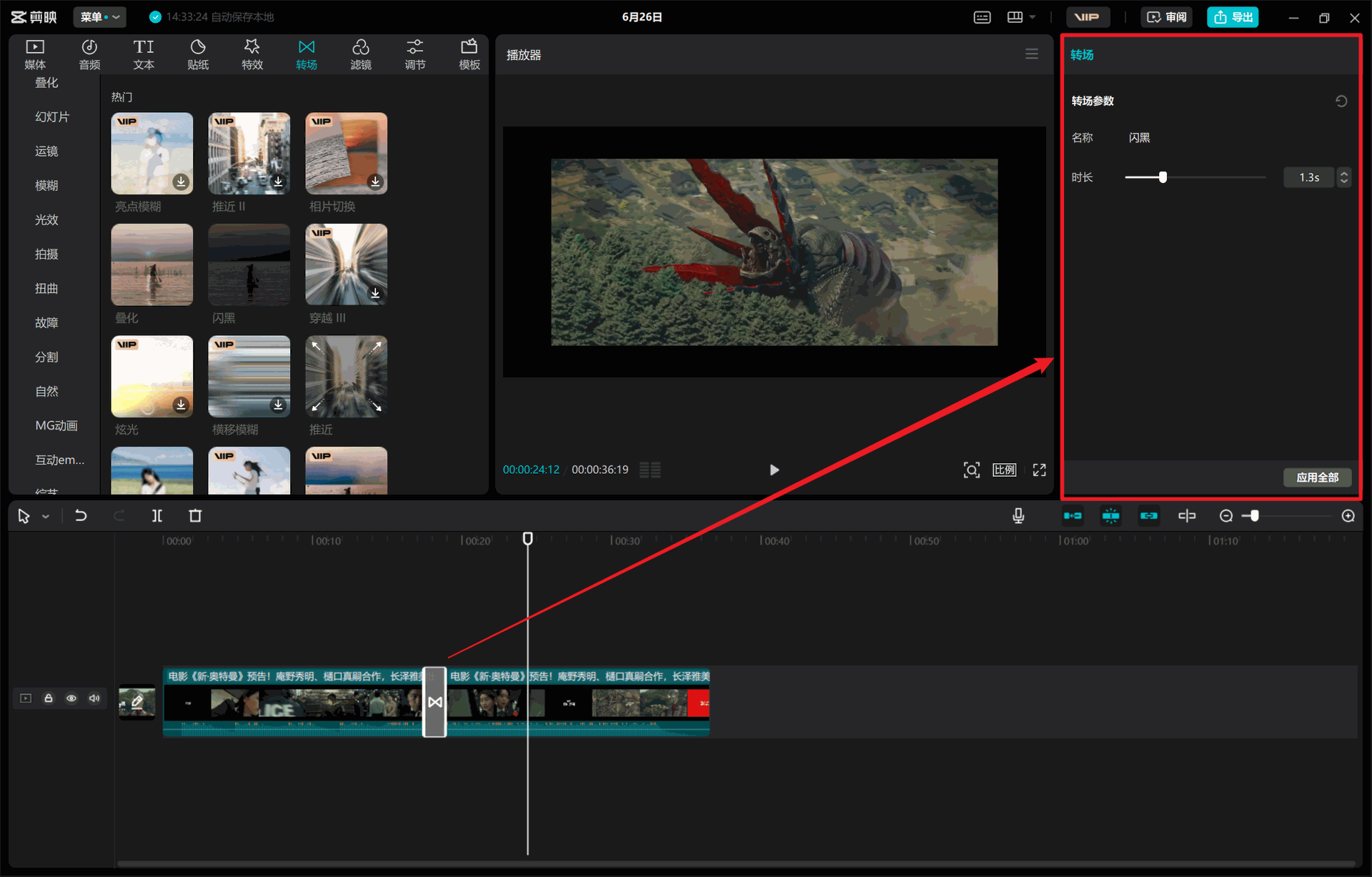Image resolution: width=1372 pixels, height=877 pixels.
Task: Open the player panel menu icon
Action: tap(1031, 54)
